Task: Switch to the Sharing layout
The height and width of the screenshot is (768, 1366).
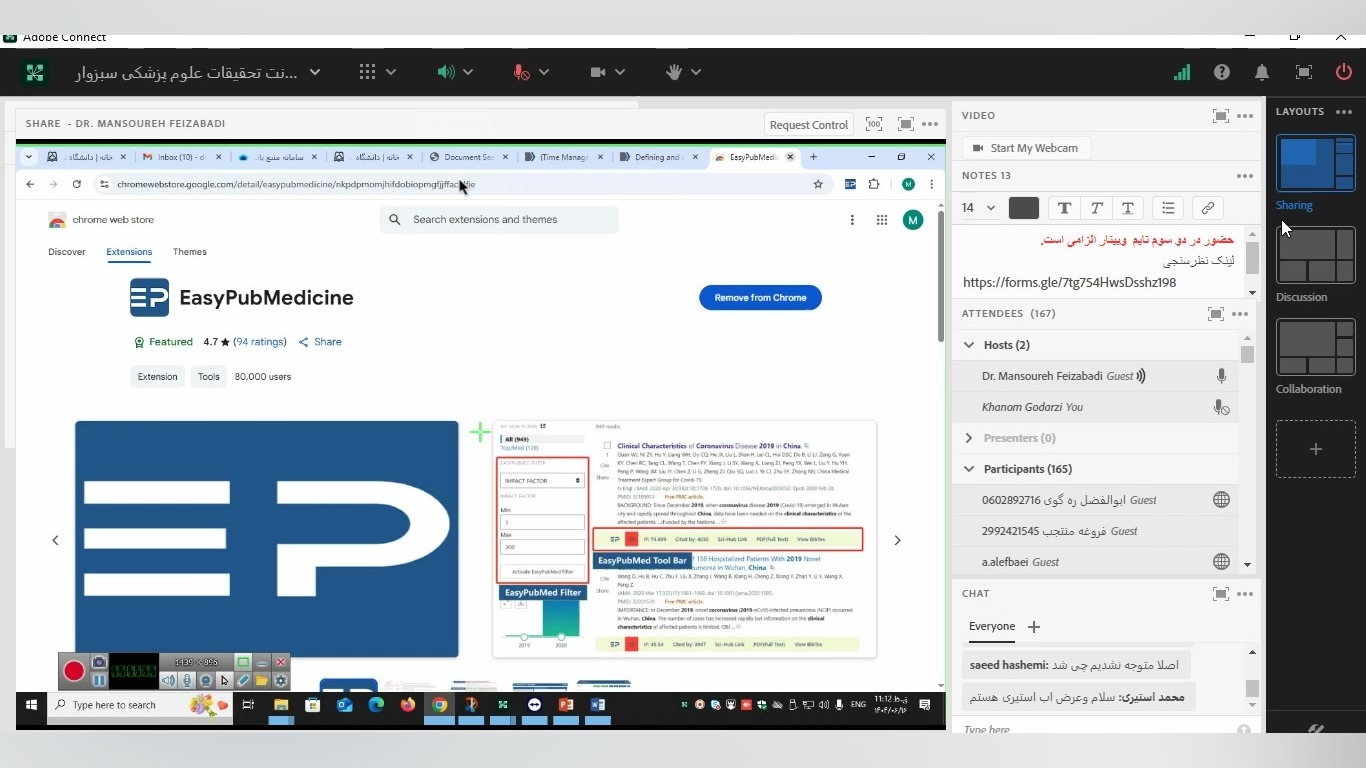Action: [1315, 163]
